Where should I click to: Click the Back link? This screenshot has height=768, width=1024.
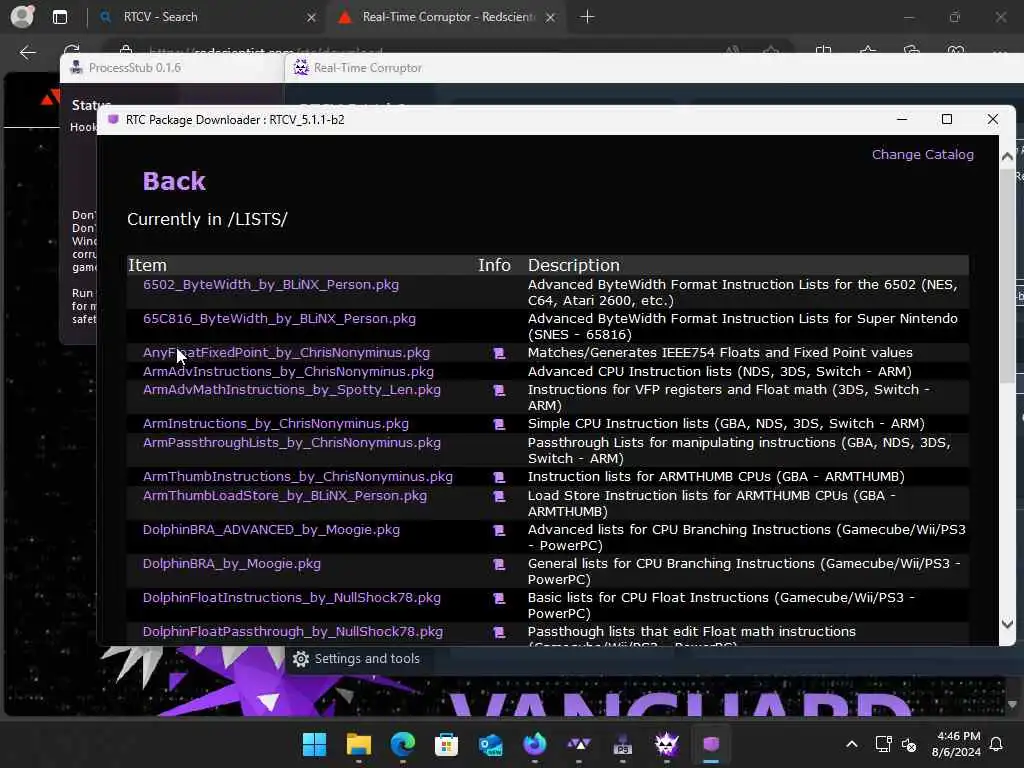pos(174,181)
